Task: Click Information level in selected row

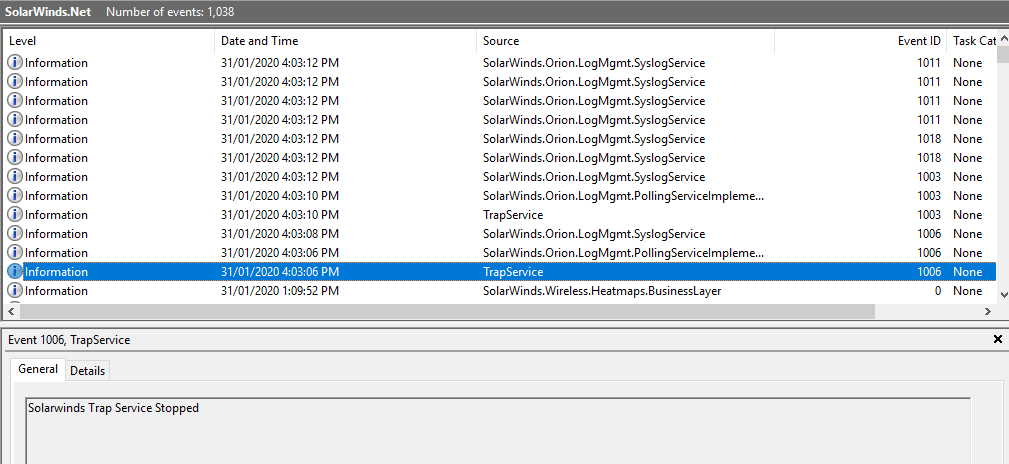Action: coord(56,272)
